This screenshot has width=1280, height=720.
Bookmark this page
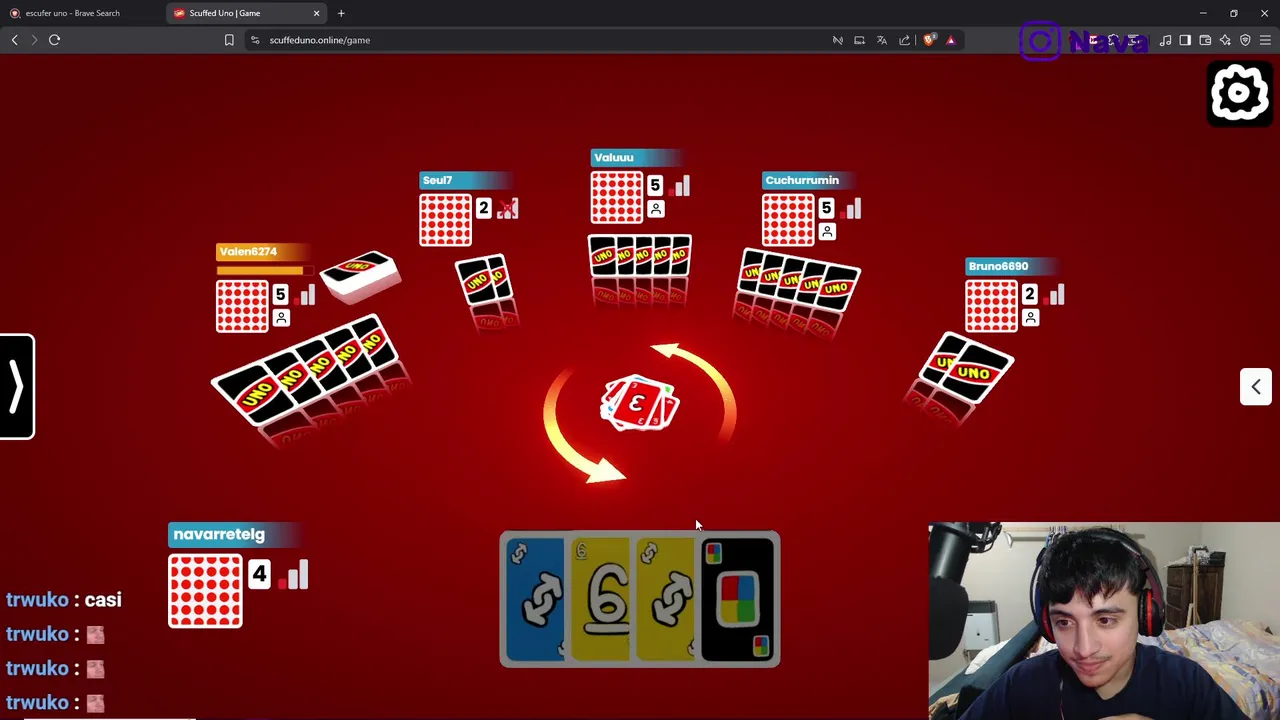pyautogui.click(x=229, y=40)
